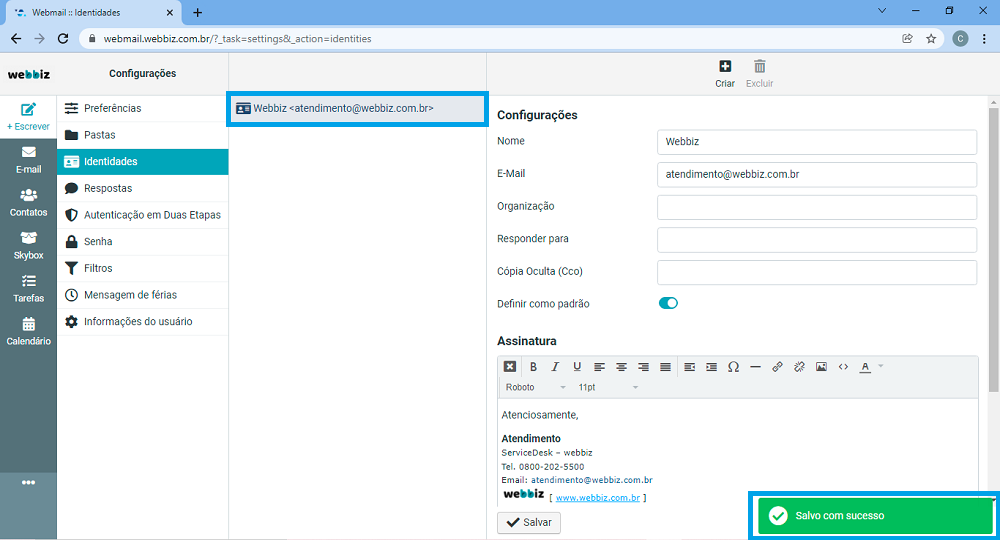Expand the text color dropdown arrow
The width and height of the screenshot is (1000, 540).
pos(880,367)
